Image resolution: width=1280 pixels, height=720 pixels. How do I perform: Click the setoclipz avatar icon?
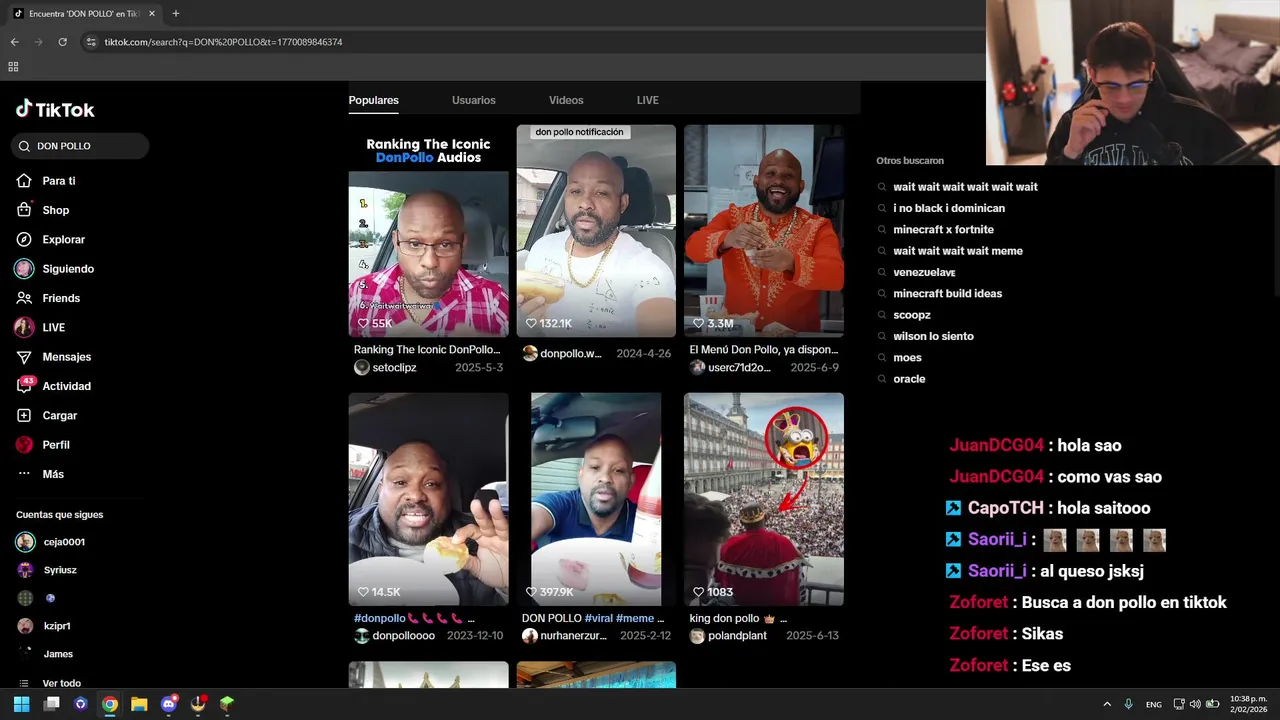362,368
